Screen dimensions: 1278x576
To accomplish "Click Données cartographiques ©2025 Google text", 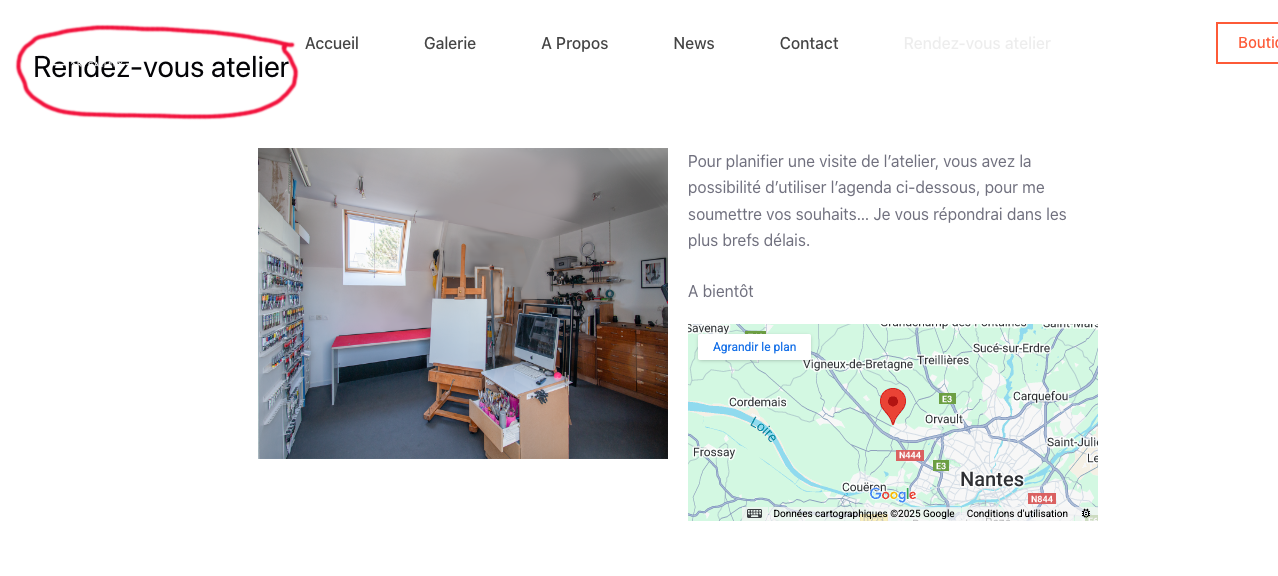I will point(864,514).
